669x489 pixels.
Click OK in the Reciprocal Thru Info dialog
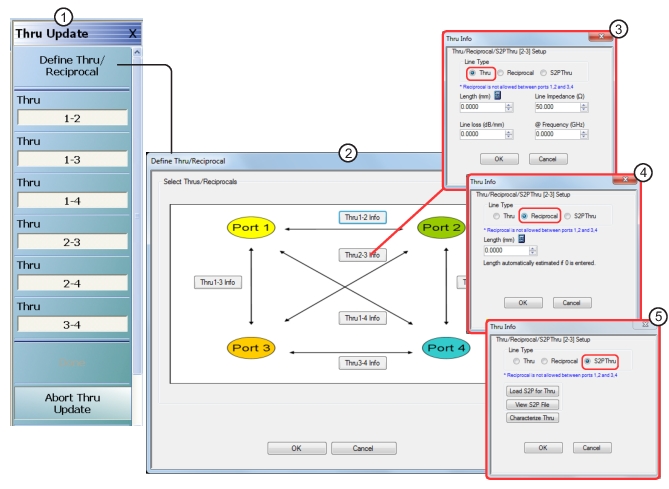pos(523,303)
